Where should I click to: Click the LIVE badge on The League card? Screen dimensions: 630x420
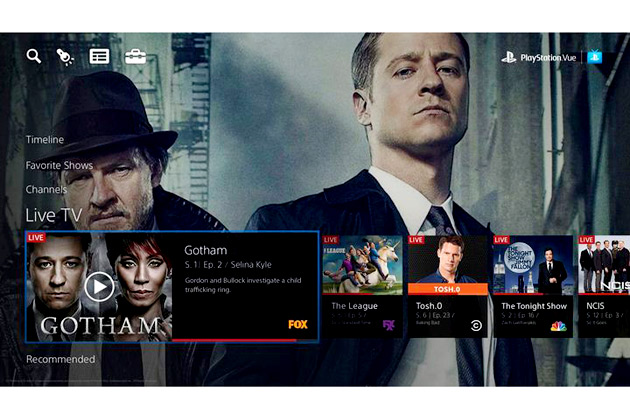click(x=331, y=240)
